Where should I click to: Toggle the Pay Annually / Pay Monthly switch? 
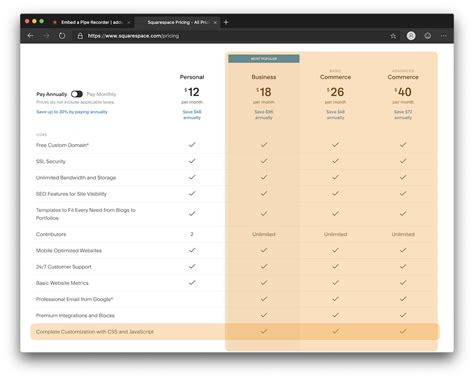77,94
